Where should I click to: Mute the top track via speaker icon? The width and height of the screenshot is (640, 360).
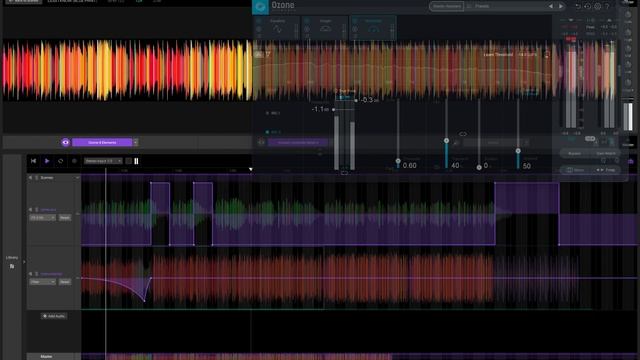[31, 178]
